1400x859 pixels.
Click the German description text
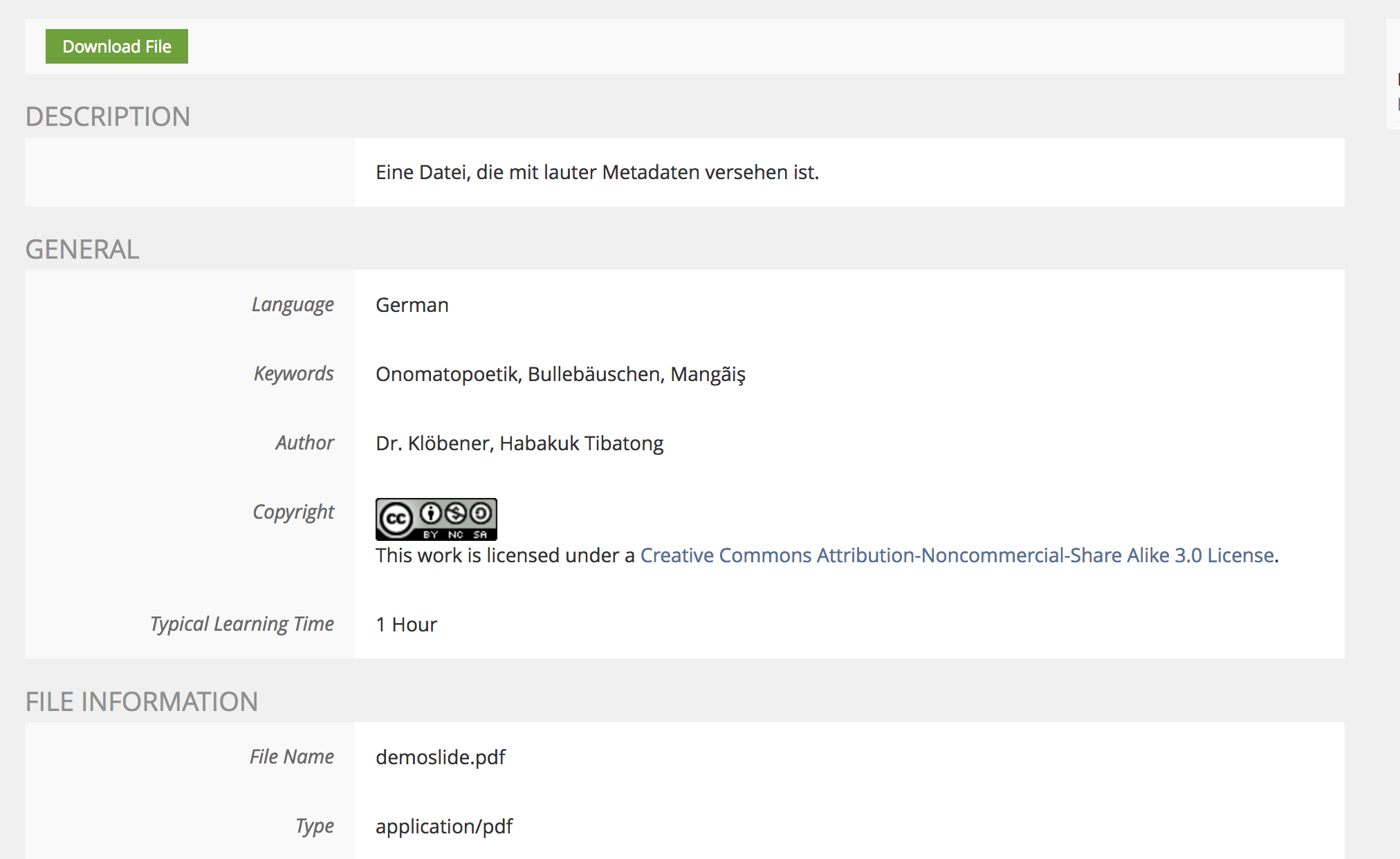[x=596, y=172]
